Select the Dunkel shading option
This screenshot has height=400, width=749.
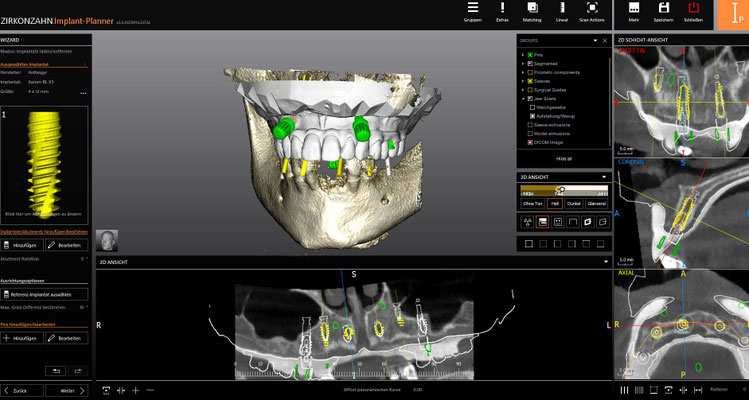tap(574, 204)
